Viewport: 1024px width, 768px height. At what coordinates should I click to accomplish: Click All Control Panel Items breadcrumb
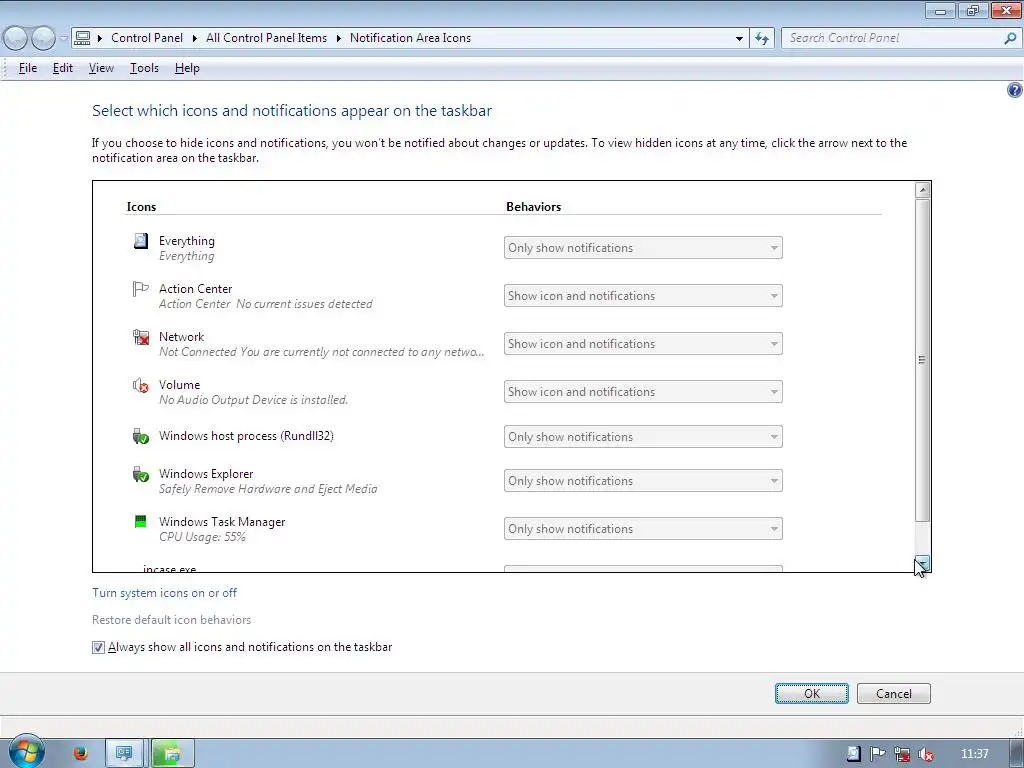click(266, 38)
